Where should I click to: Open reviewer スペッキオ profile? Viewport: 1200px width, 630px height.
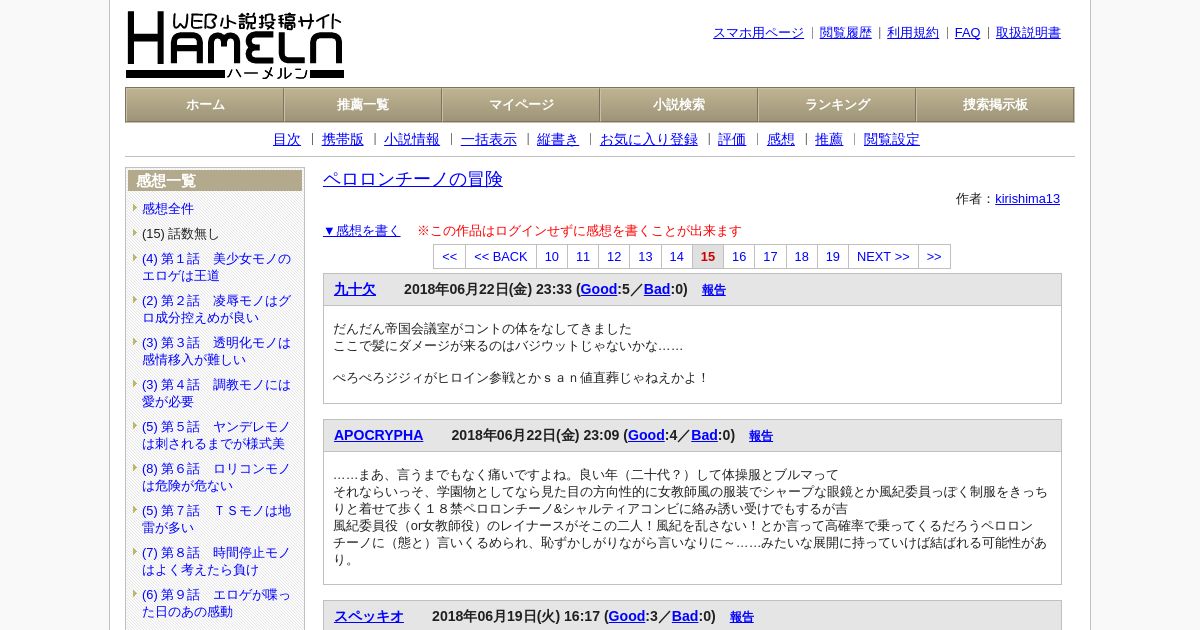(369, 616)
